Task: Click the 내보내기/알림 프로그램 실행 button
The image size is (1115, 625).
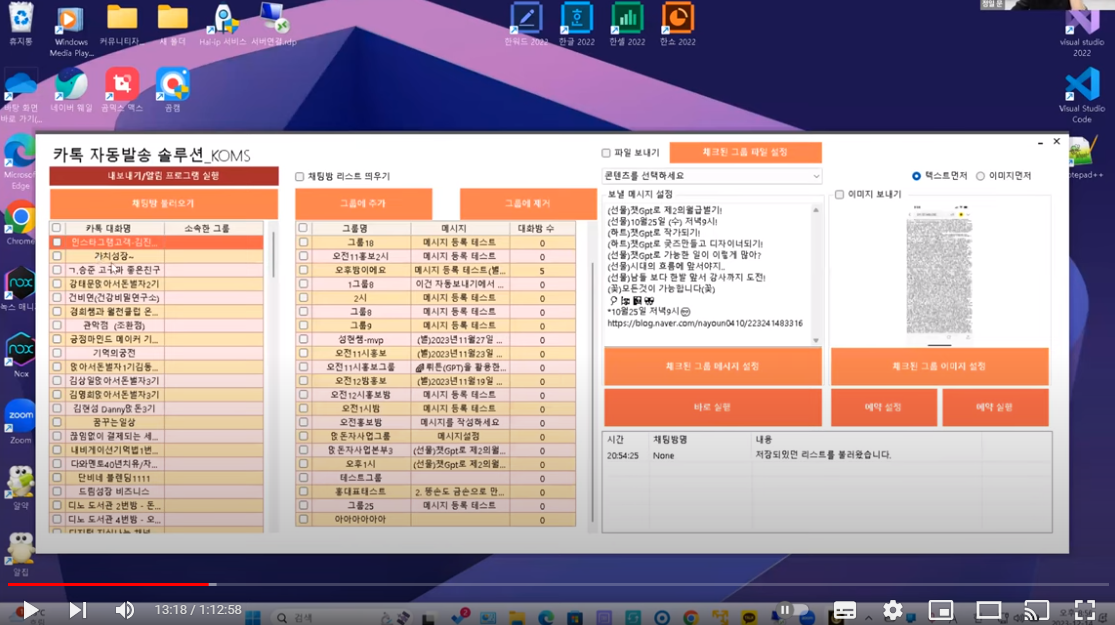Action: 164,176
